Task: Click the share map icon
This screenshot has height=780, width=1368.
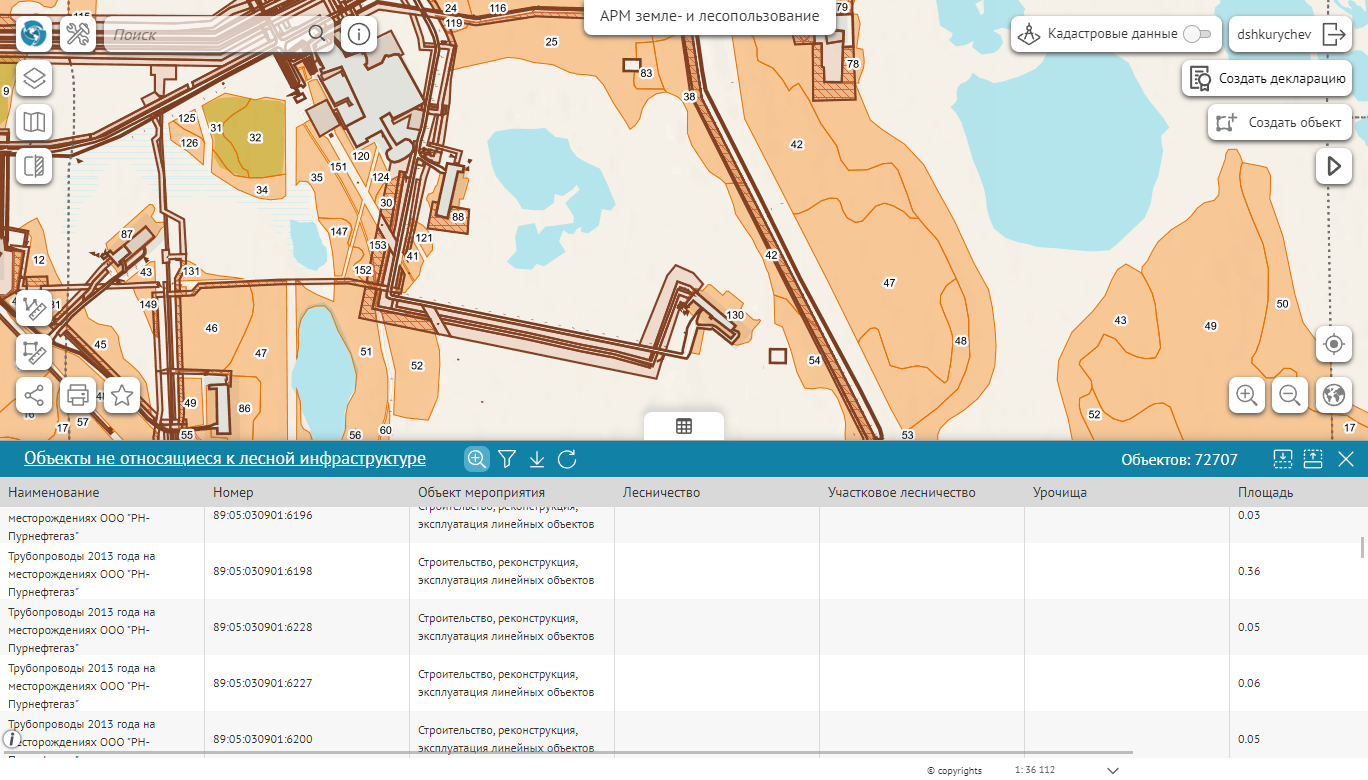Action: click(x=34, y=395)
